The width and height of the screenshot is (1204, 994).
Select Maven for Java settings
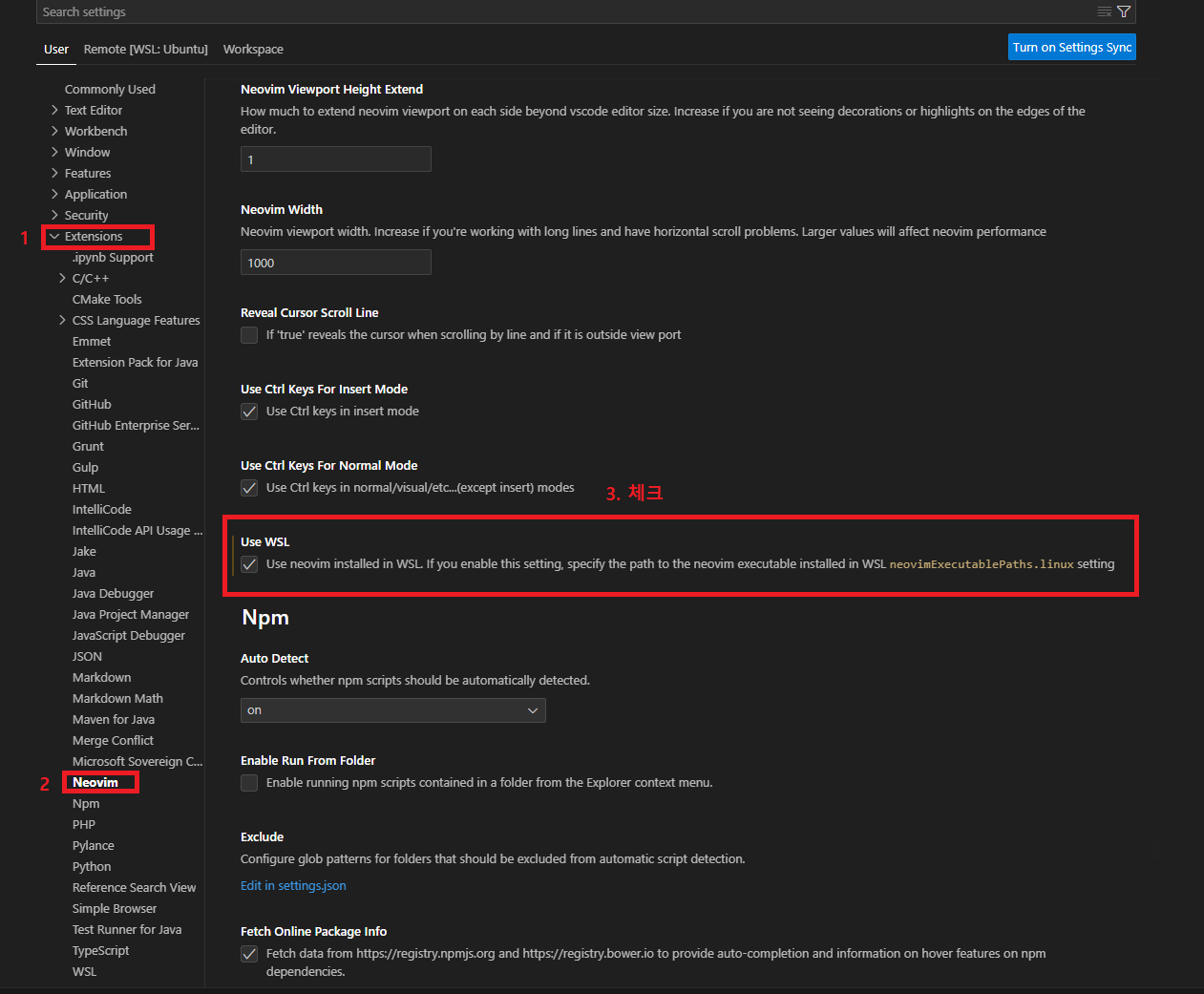pos(114,719)
